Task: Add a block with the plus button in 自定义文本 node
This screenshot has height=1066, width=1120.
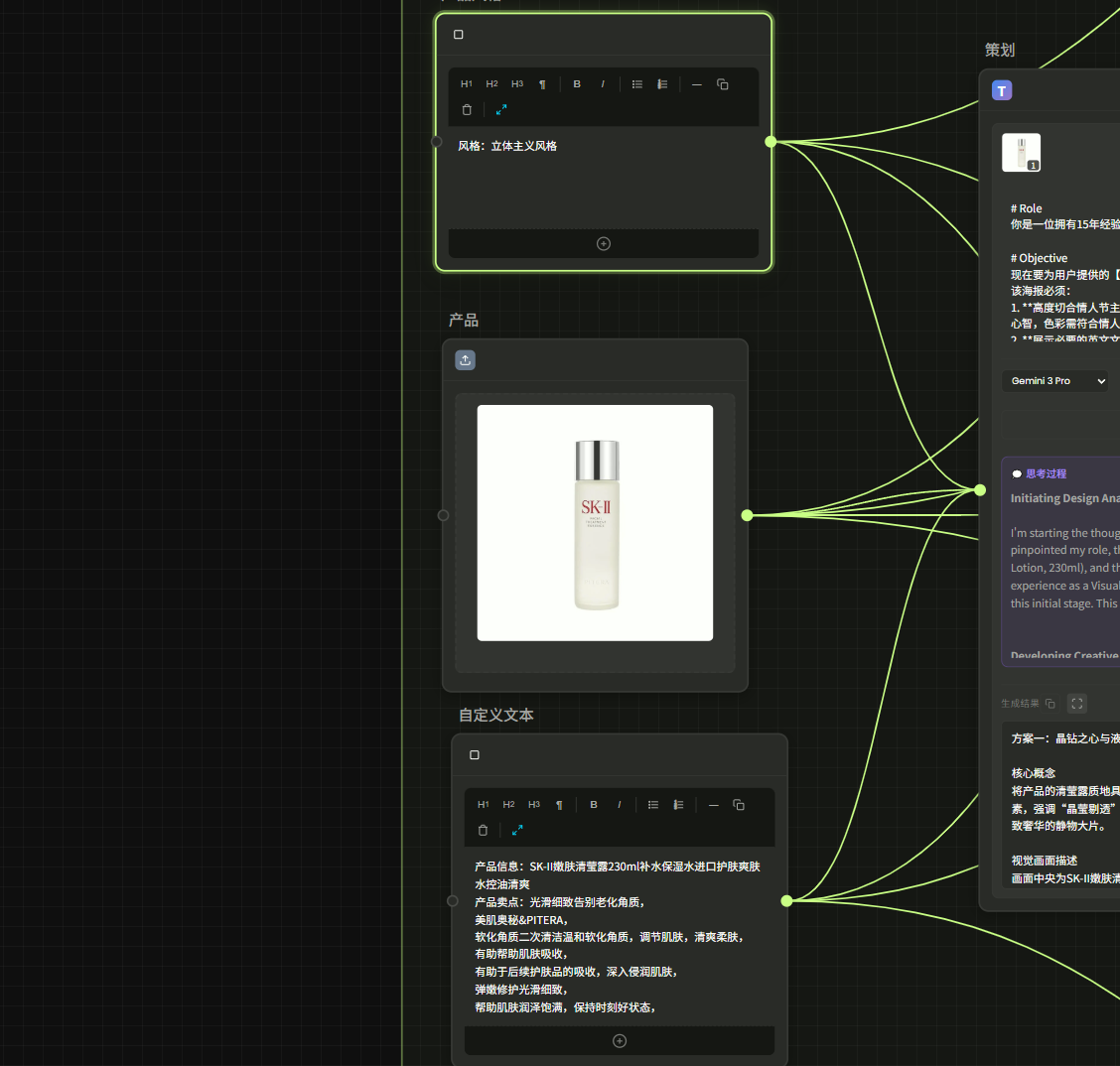Action: 620,1041
